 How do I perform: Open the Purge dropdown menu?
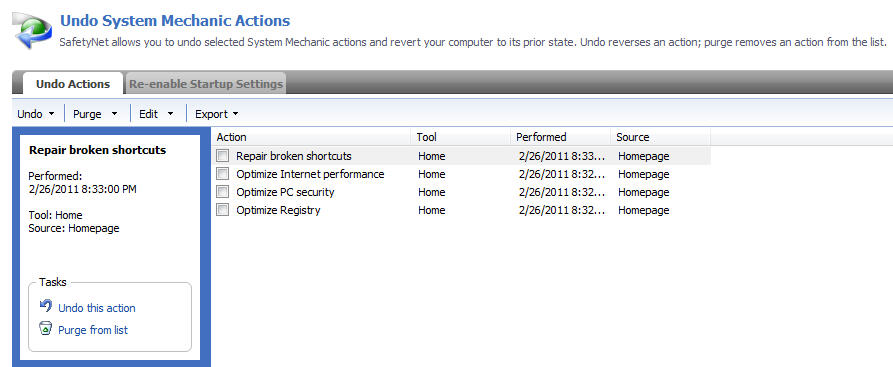95,114
